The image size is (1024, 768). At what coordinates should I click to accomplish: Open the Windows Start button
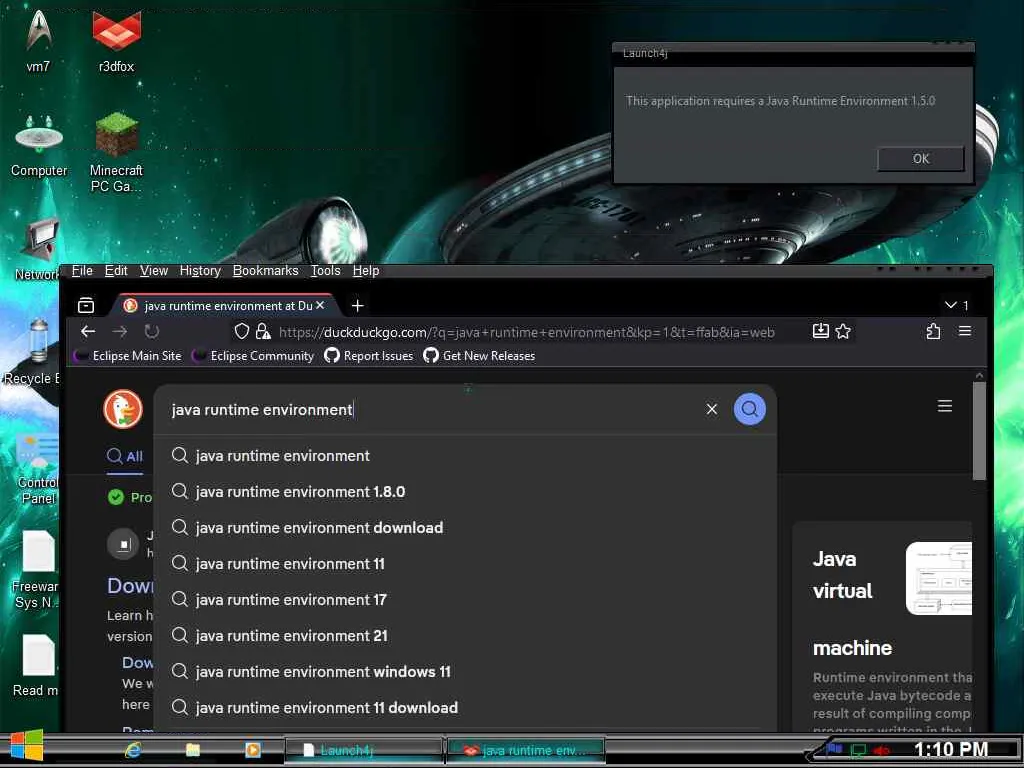(x=27, y=745)
